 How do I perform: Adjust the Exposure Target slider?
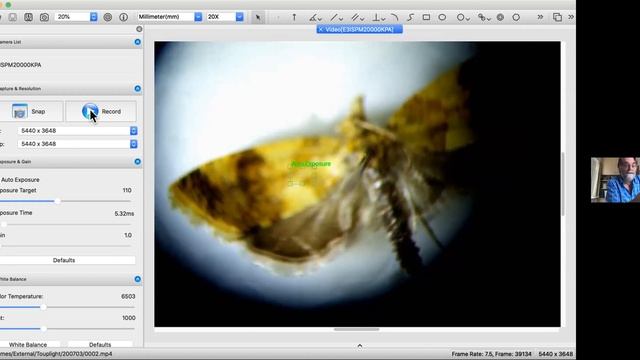tap(58, 201)
